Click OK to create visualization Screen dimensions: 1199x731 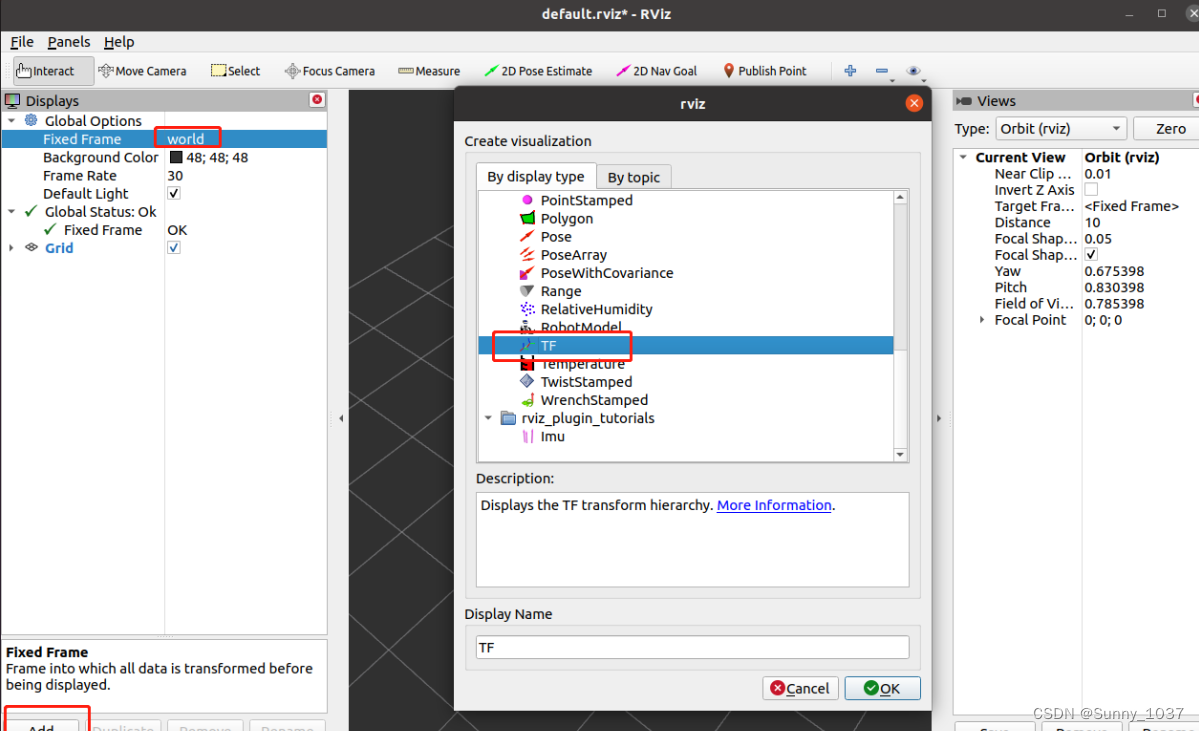click(x=882, y=688)
